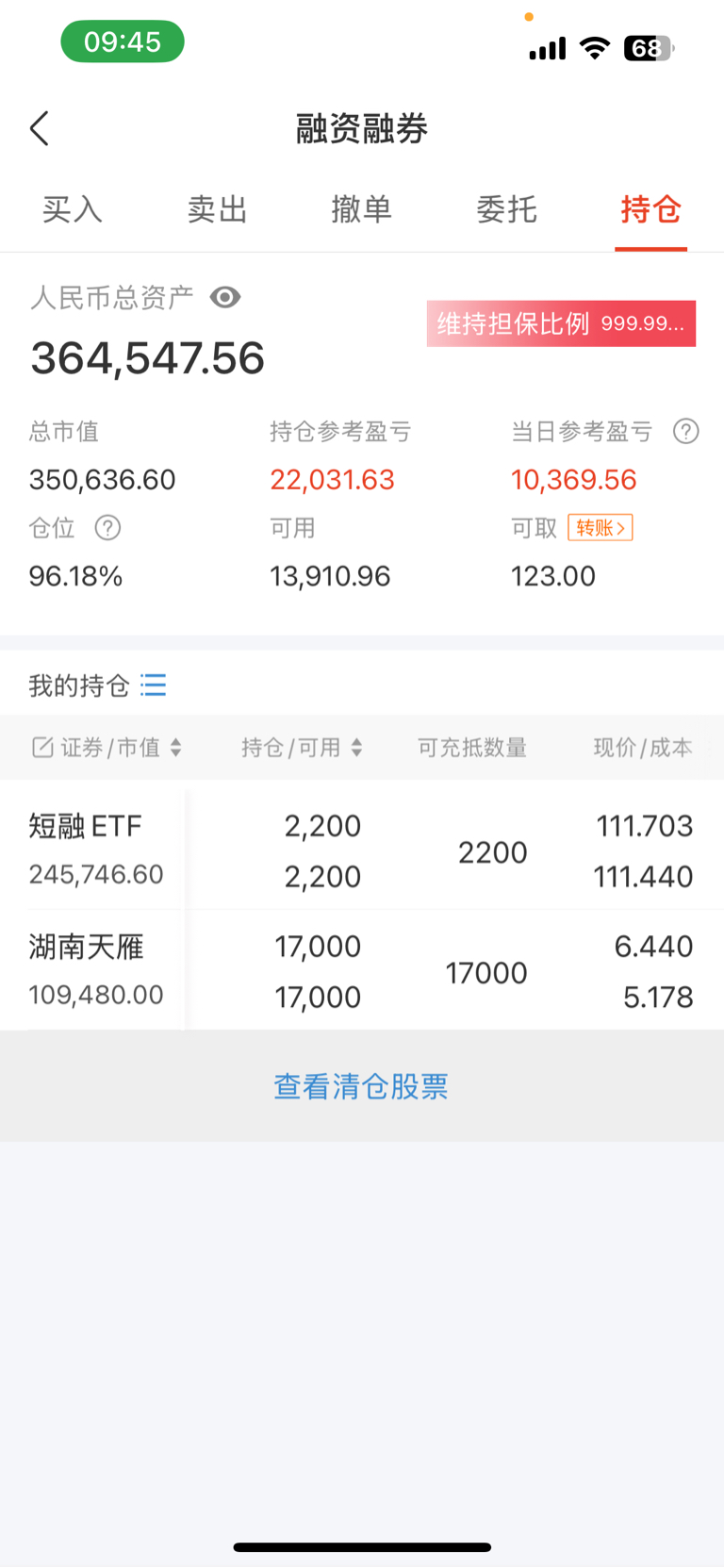Tap the 现价/成本 column header
This screenshot has width=724, height=1568.
643,748
